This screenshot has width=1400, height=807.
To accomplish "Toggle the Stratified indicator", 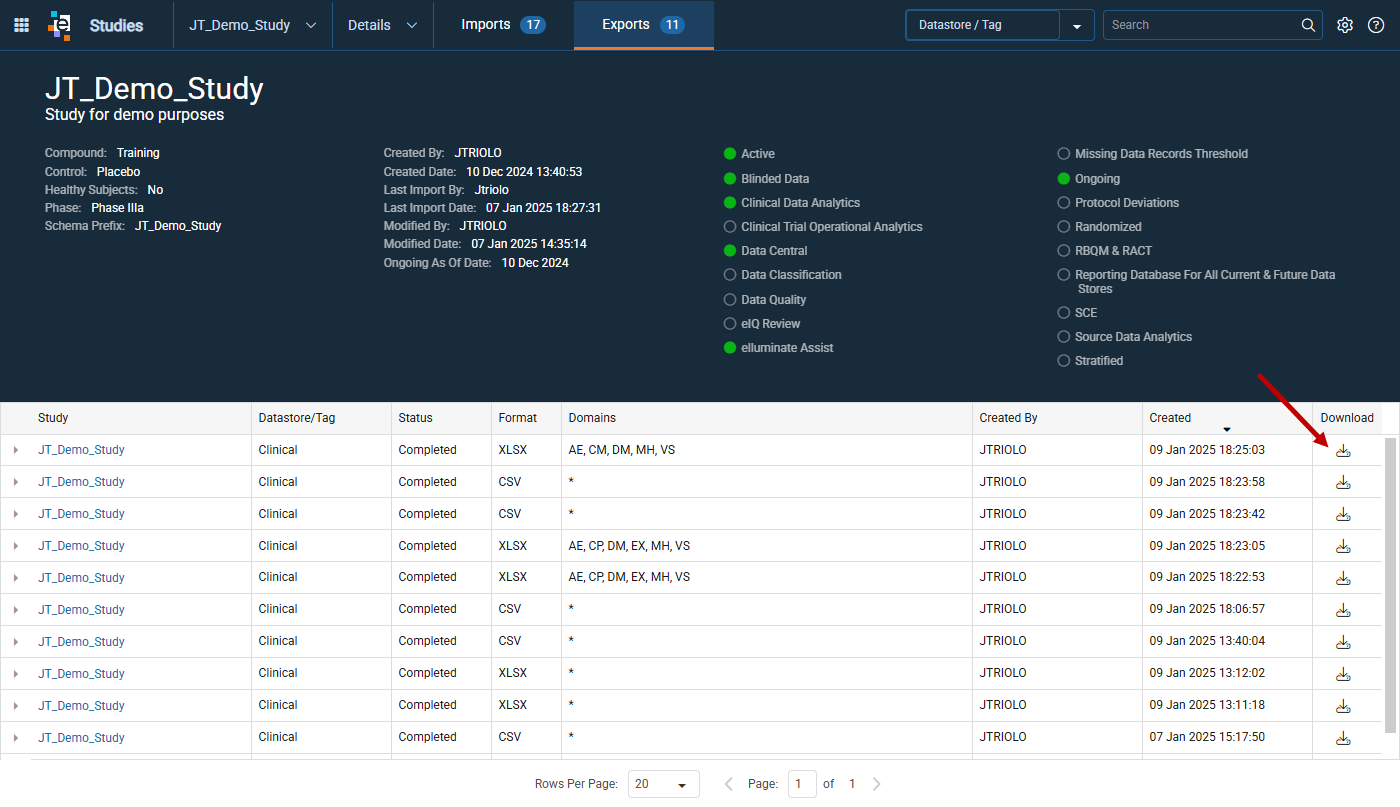I will 1064,361.
